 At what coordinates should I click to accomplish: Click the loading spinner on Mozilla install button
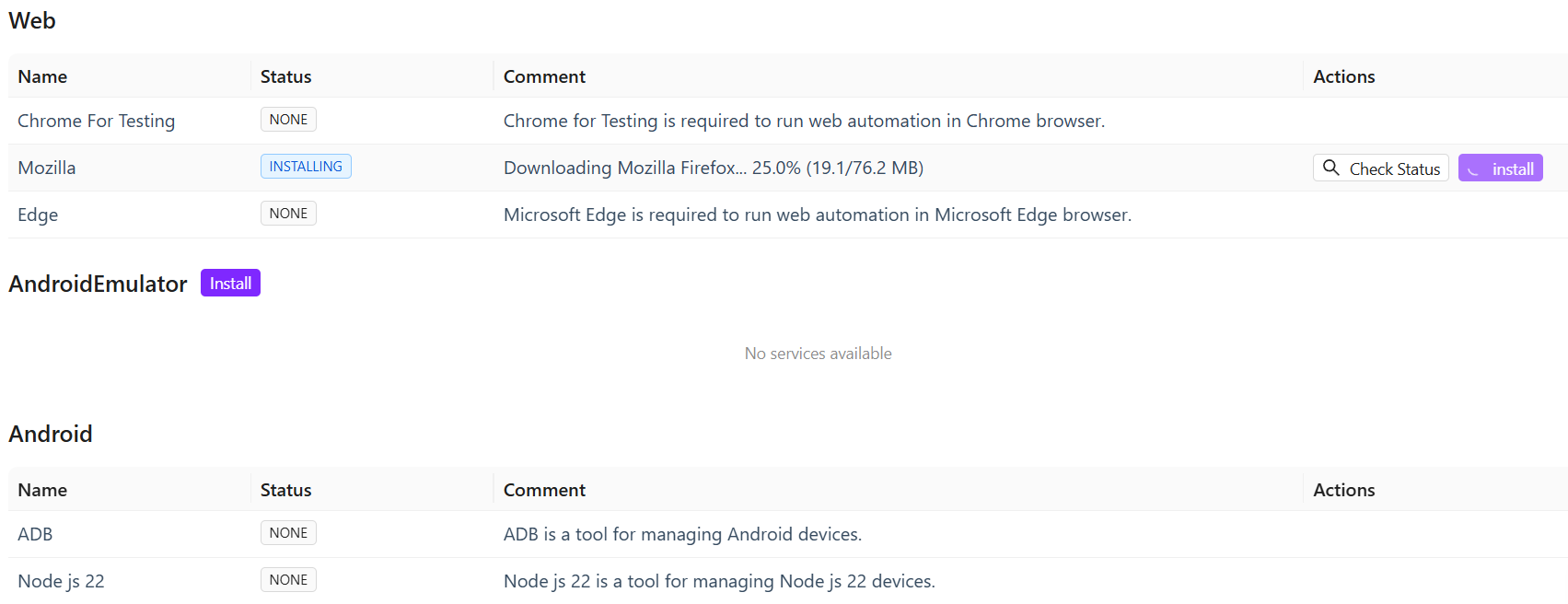click(1473, 169)
